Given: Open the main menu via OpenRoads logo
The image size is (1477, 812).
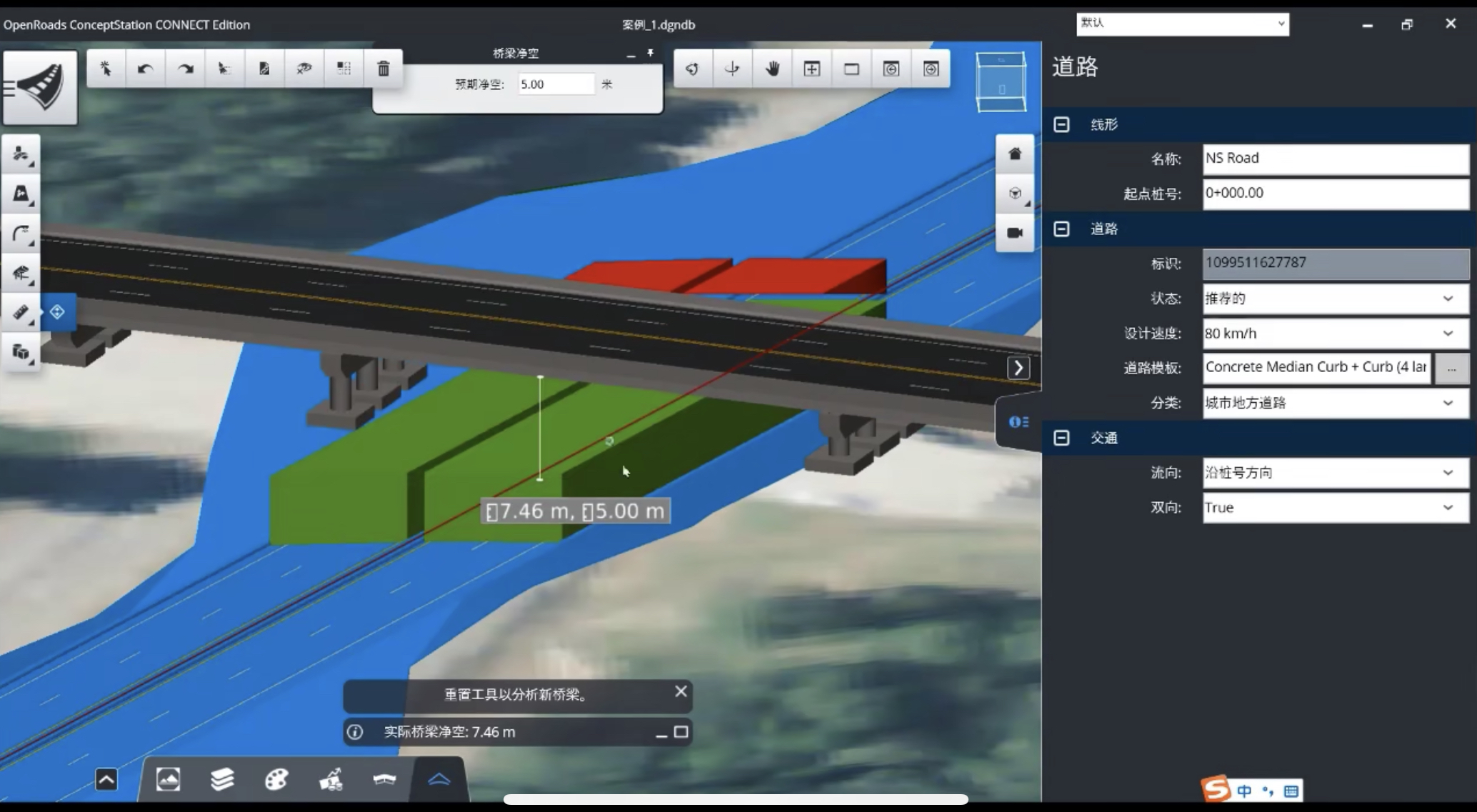Looking at the screenshot, I should pos(40,87).
